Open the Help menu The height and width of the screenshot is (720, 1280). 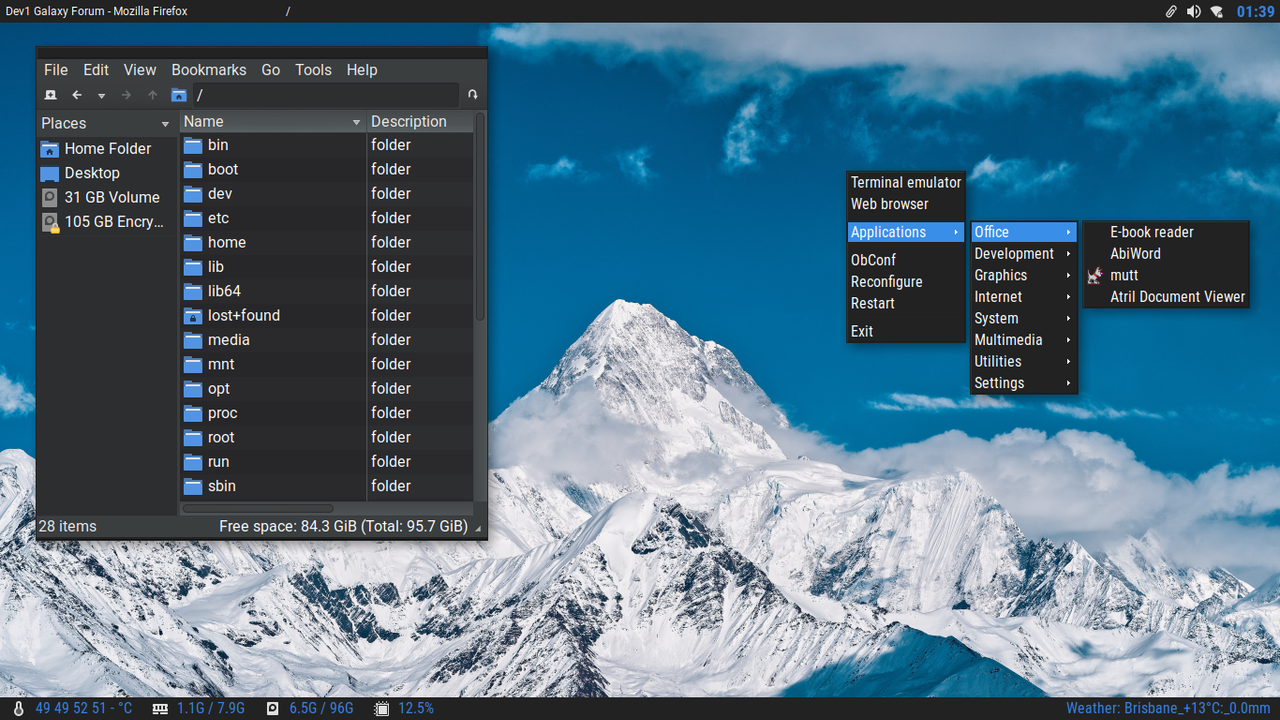pos(362,70)
